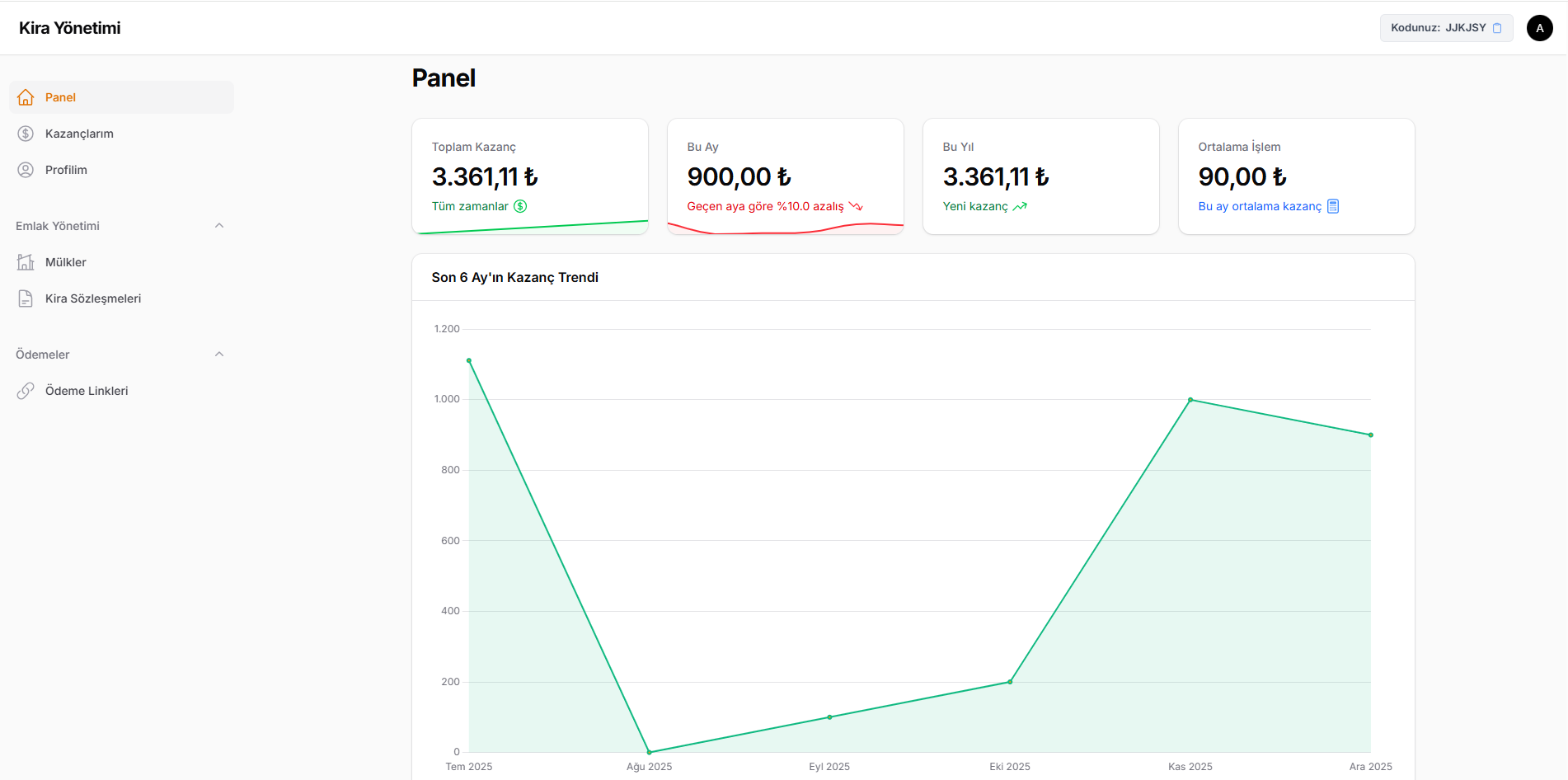Collapse the Ödemeler section chevron
The width and height of the screenshot is (1568, 780).
point(219,355)
